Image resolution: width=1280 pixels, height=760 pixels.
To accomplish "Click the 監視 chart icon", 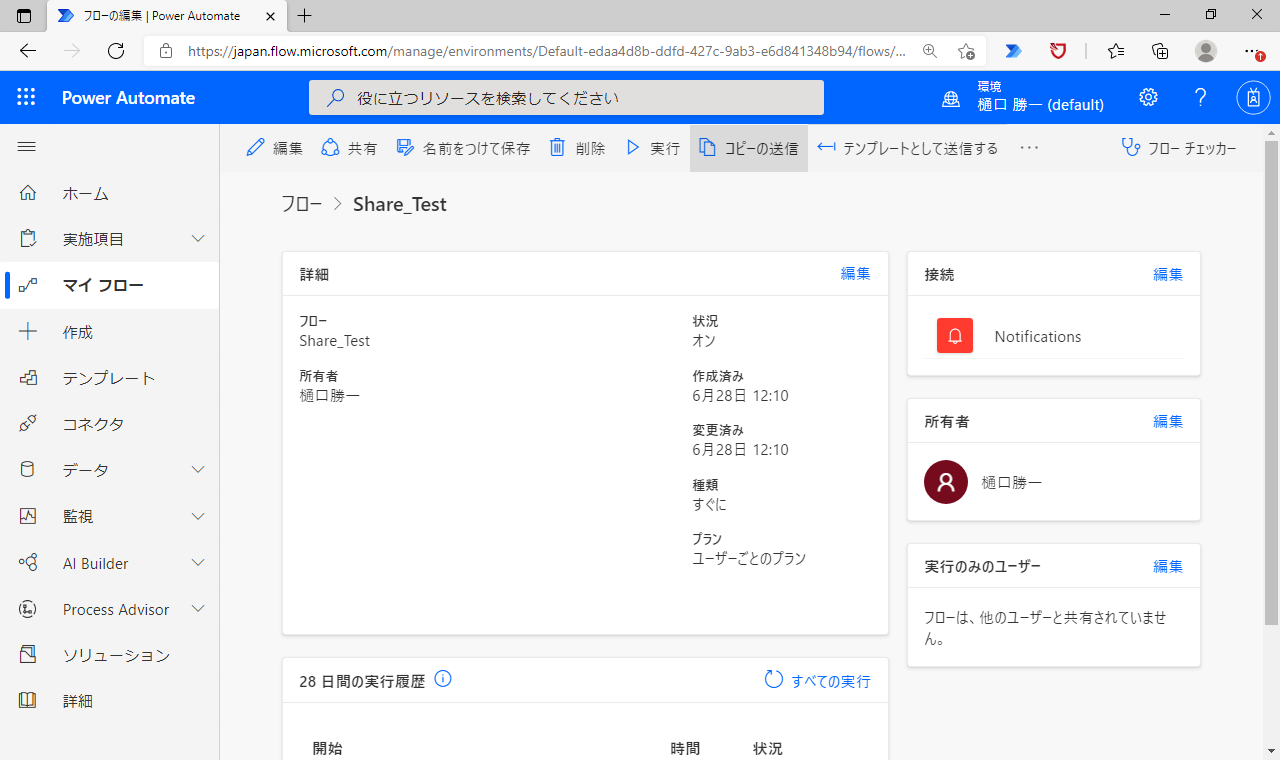I will tap(28, 516).
